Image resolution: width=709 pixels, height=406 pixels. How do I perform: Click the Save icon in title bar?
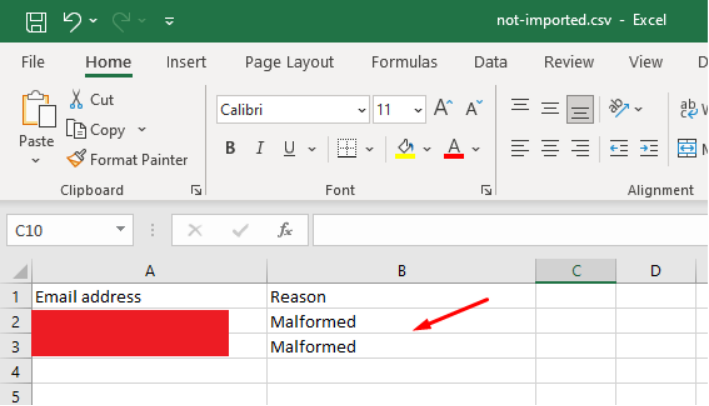(x=36, y=20)
